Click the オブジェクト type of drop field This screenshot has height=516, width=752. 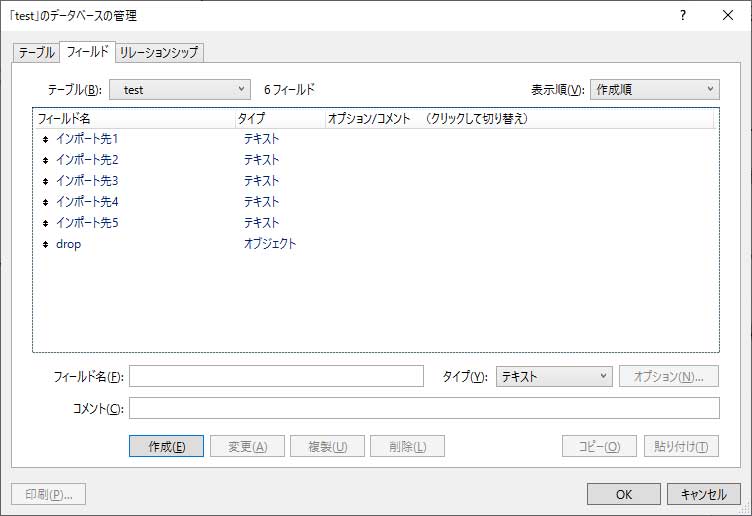(270, 244)
